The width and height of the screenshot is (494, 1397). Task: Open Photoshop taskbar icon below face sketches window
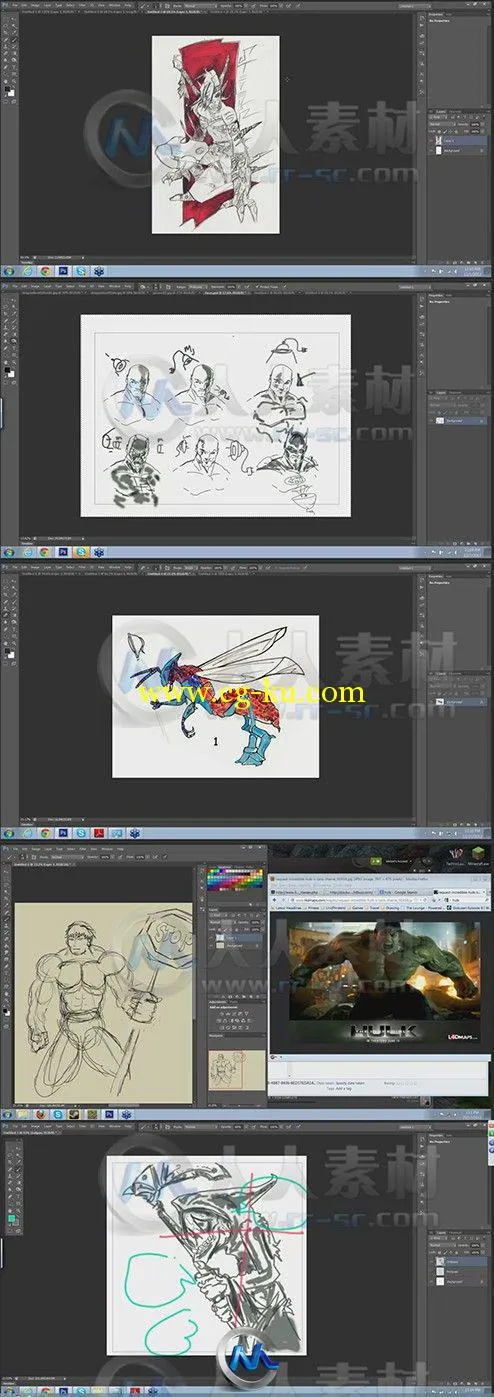click(64, 551)
